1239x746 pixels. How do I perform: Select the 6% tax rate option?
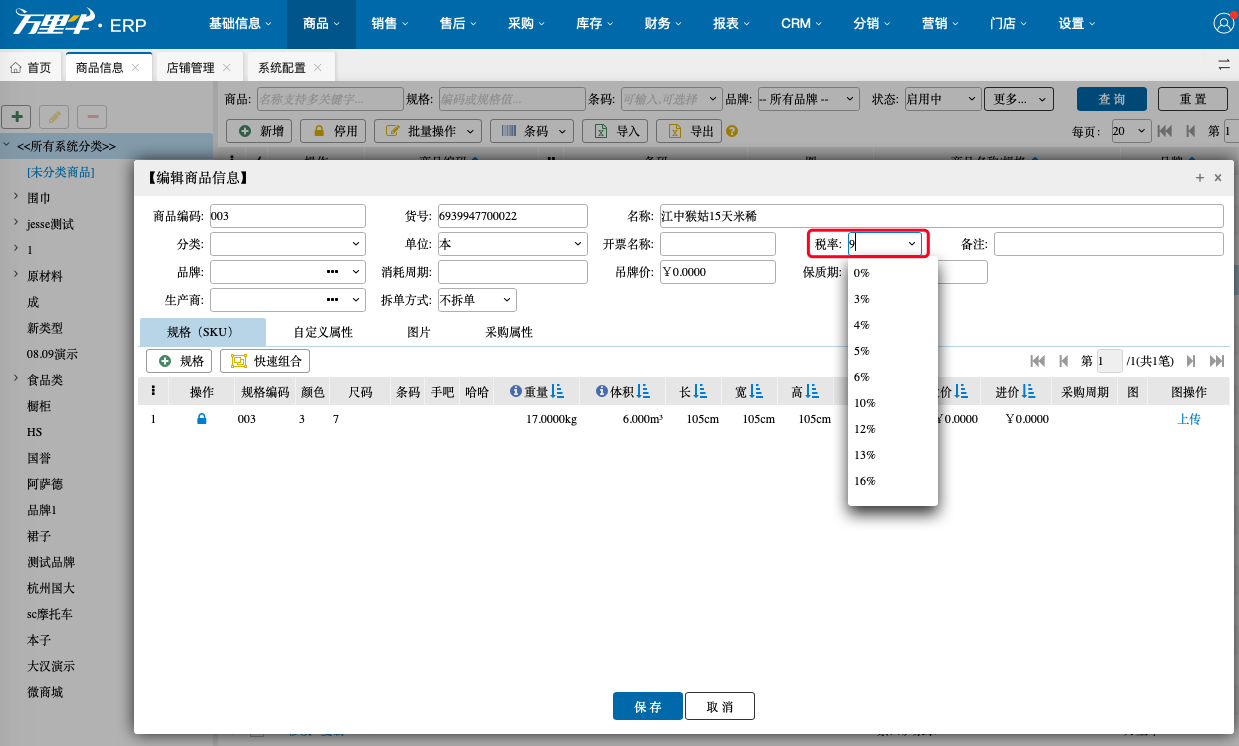pos(892,377)
